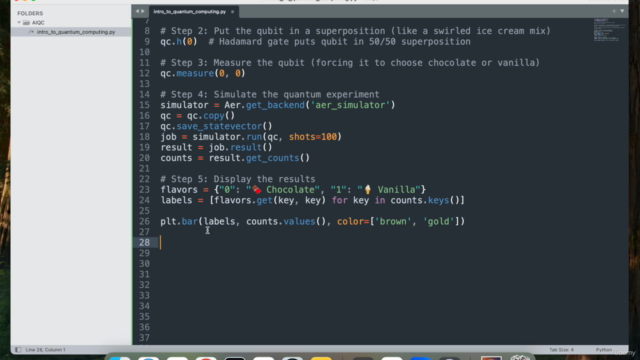The width and height of the screenshot is (640, 360).
Task: Open the Python syntax selector
Action: click(604, 350)
